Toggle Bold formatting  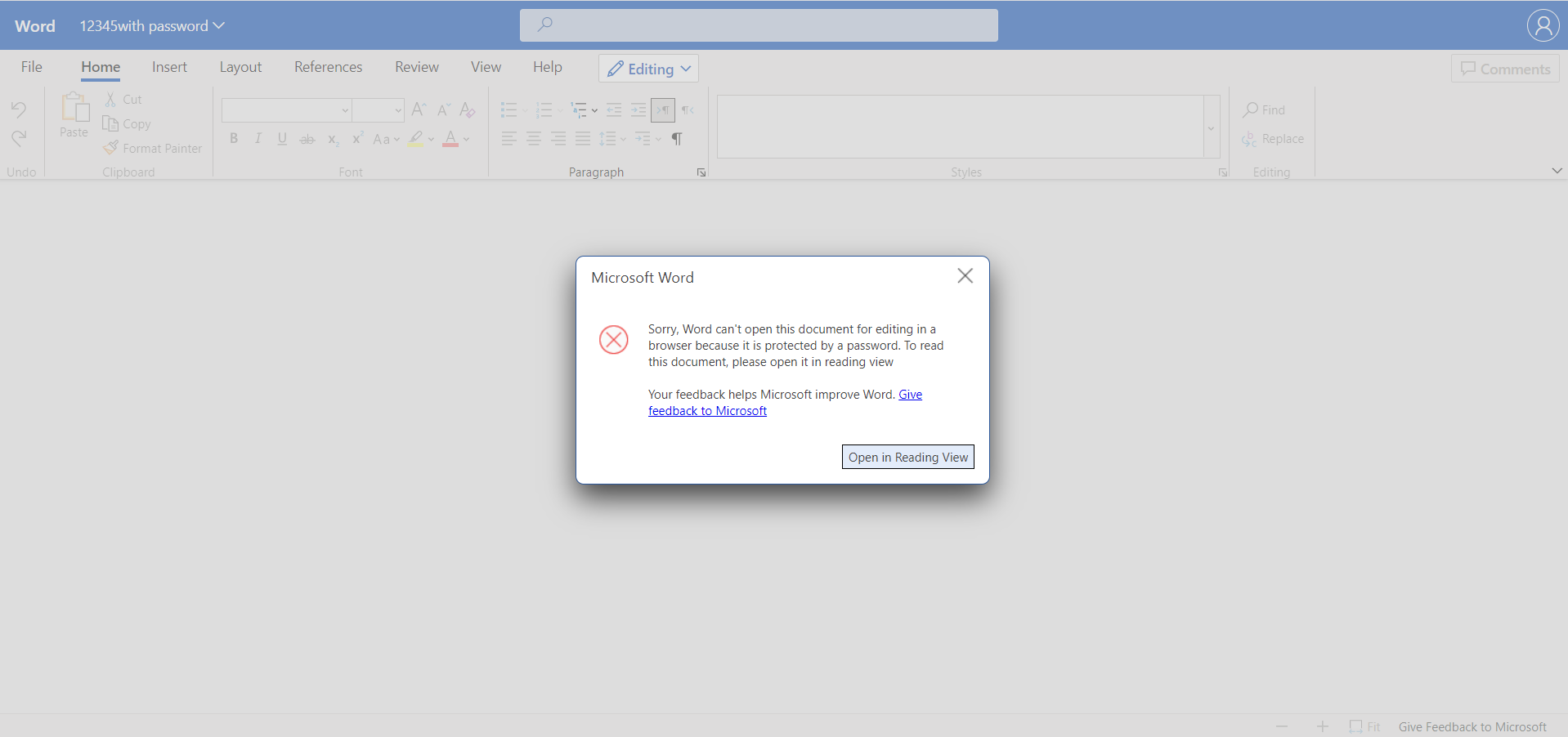(x=234, y=139)
